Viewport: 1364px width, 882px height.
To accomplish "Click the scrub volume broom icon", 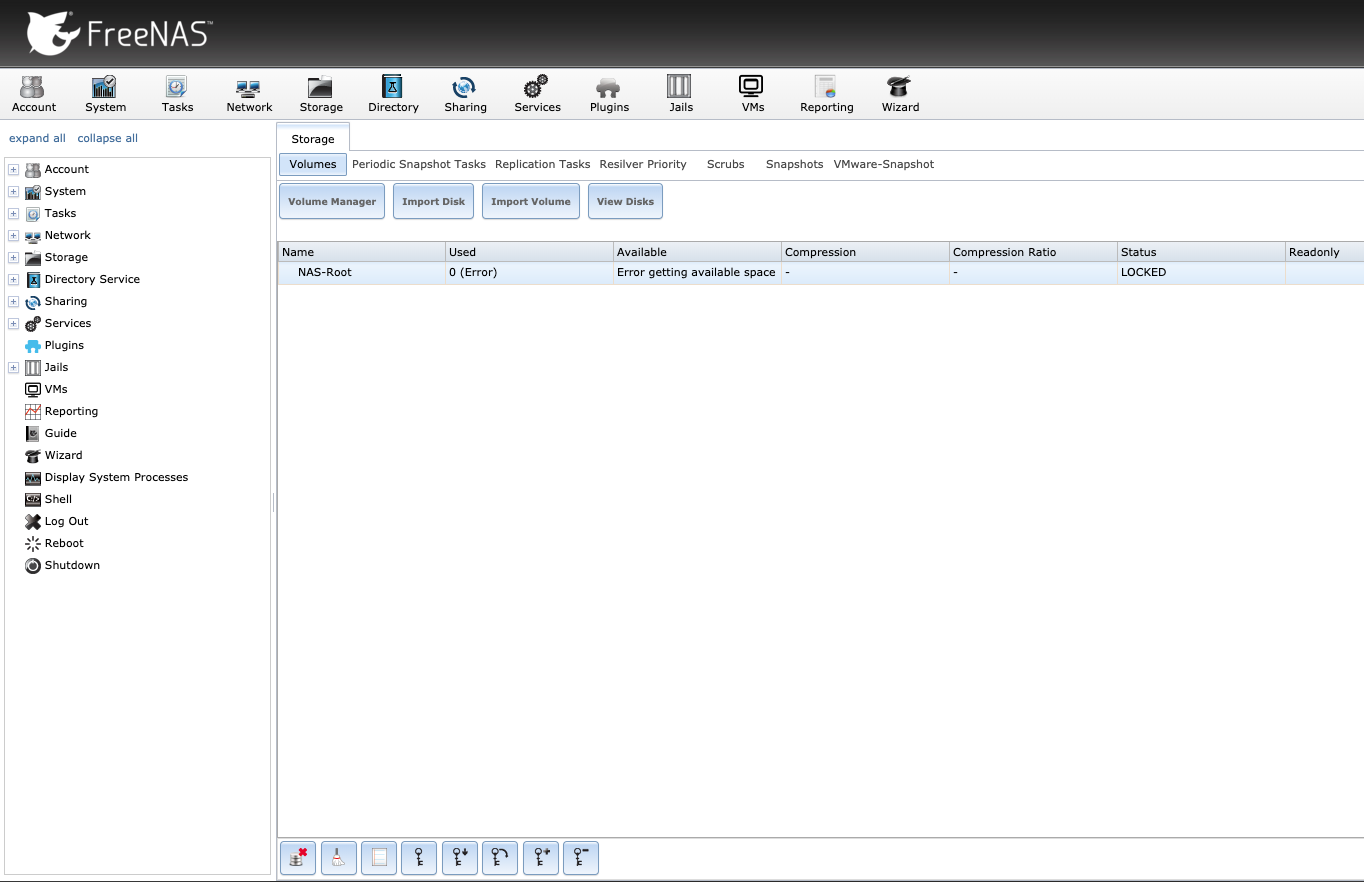I will pos(338,857).
